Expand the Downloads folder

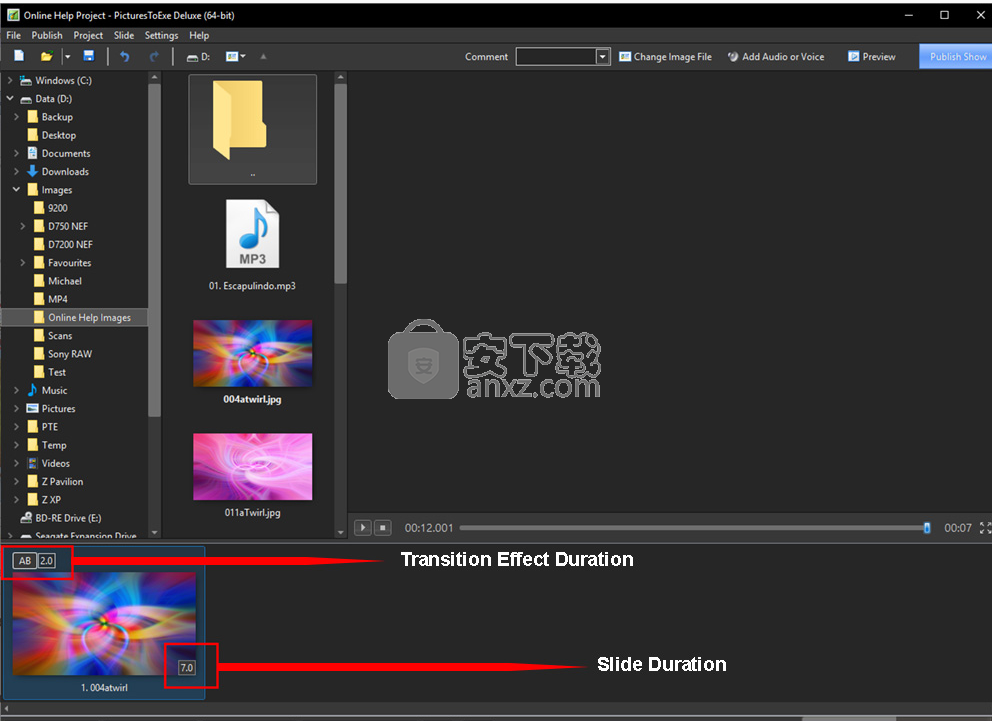point(16,171)
